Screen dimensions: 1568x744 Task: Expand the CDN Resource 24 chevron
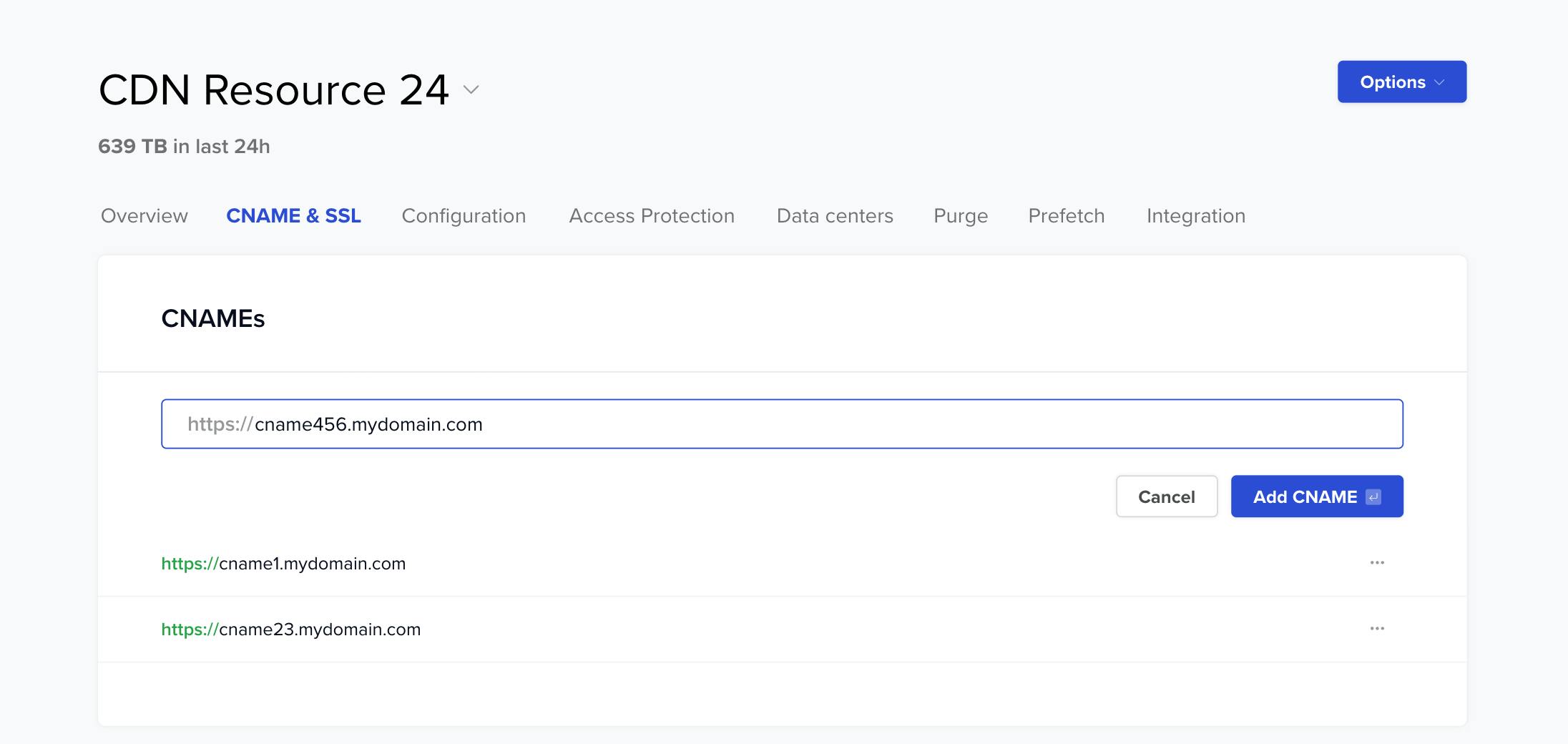471,90
